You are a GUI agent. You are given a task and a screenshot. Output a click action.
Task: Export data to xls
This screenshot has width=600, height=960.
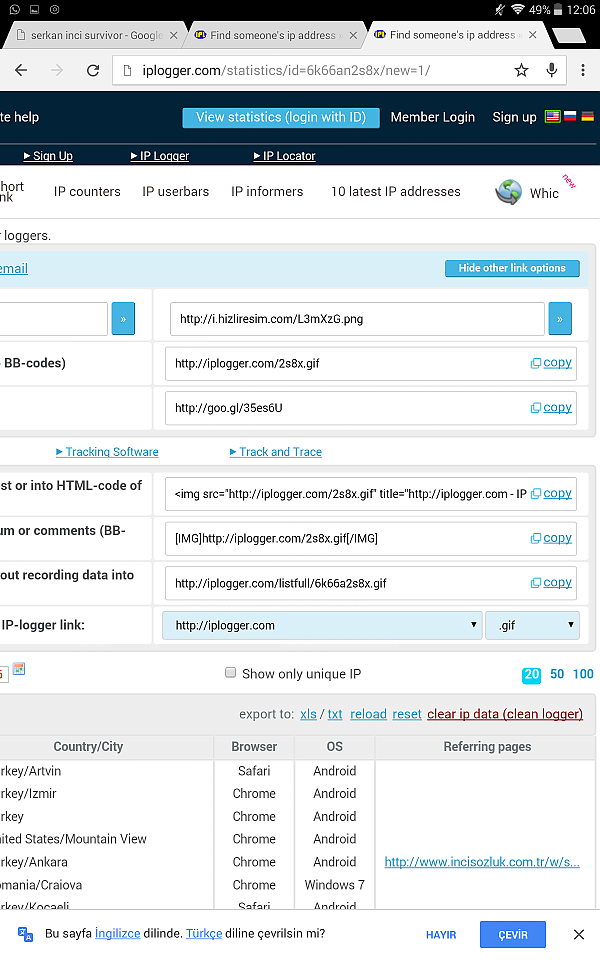click(x=309, y=714)
